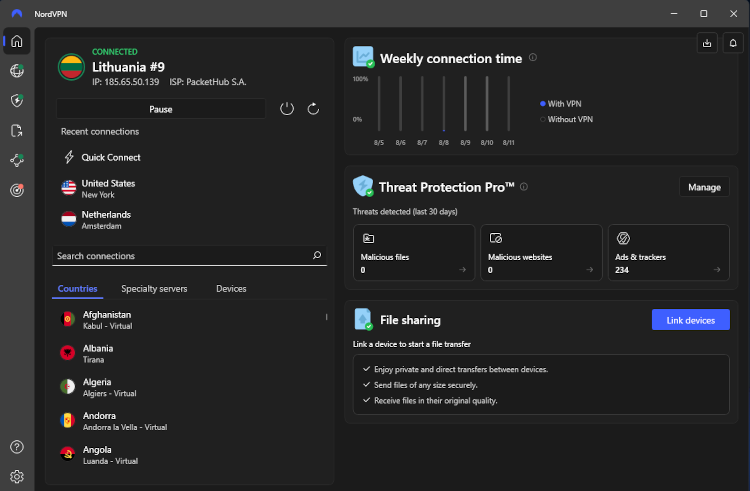
Task: Click the NordVPN logo in title bar
Action: 17,13
